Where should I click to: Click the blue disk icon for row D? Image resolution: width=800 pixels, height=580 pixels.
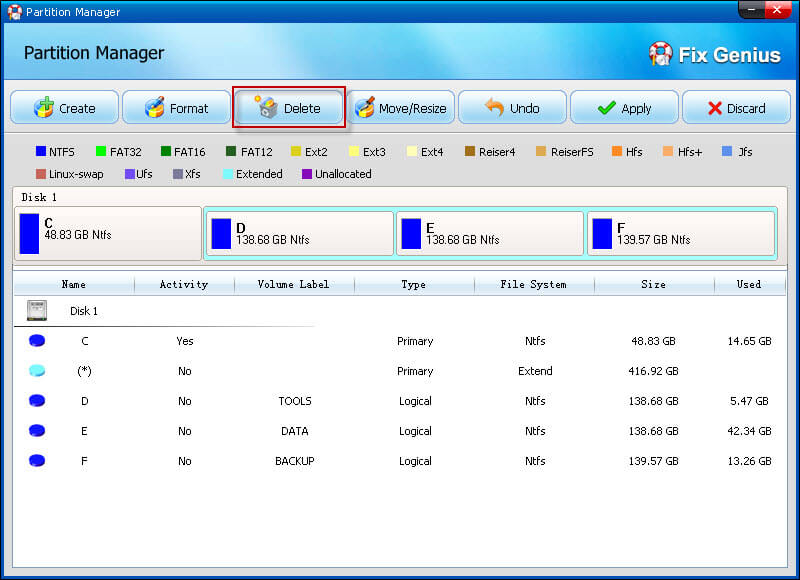pos(37,401)
